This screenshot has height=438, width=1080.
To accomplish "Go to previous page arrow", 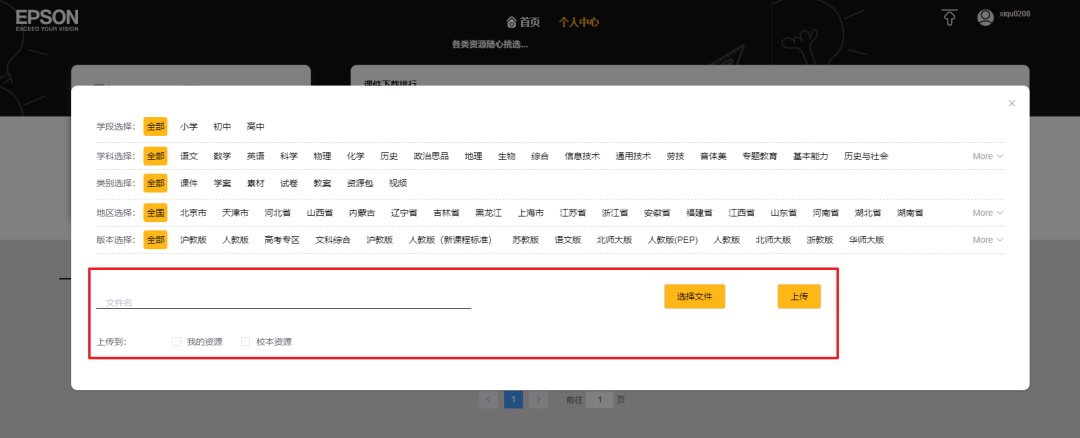I will pos(489,399).
